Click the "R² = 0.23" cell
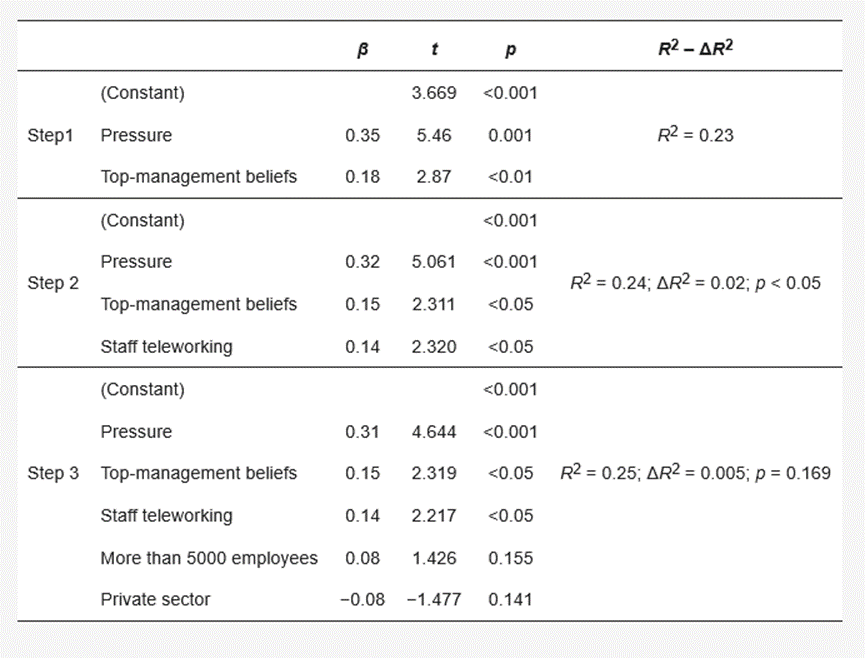 [x=695, y=135]
